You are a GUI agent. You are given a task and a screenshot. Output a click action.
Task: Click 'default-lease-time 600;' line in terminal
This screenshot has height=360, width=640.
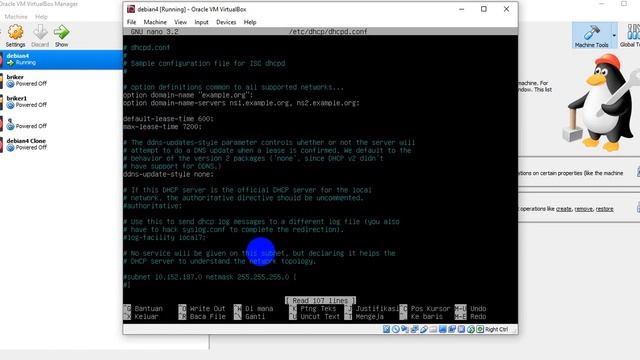point(169,119)
